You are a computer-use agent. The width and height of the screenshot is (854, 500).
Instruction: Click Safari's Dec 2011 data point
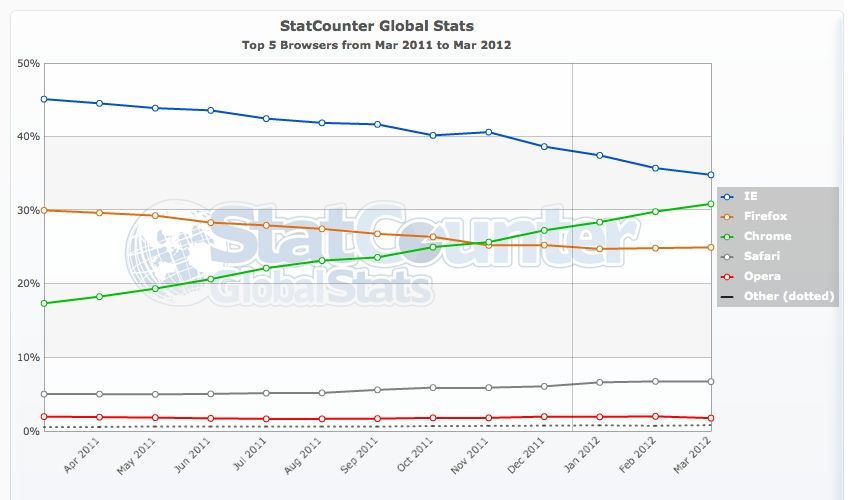[543, 386]
